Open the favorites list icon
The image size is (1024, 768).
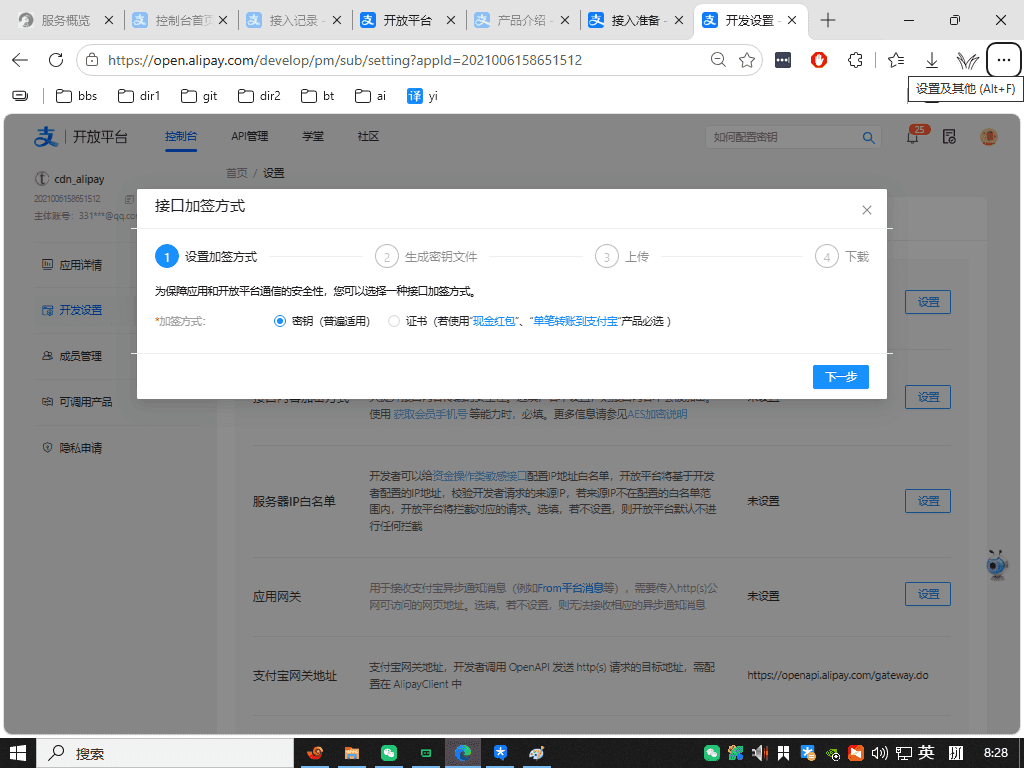896,60
